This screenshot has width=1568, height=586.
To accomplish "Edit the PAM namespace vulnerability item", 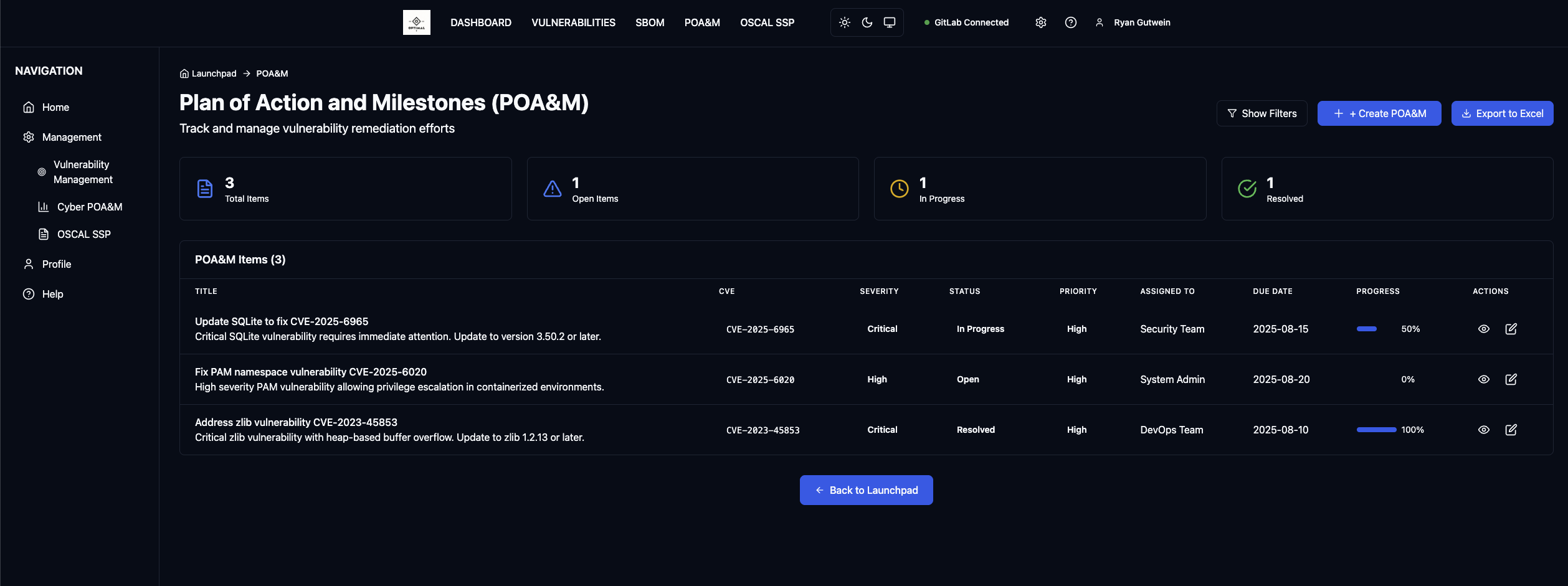I will [1512, 379].
